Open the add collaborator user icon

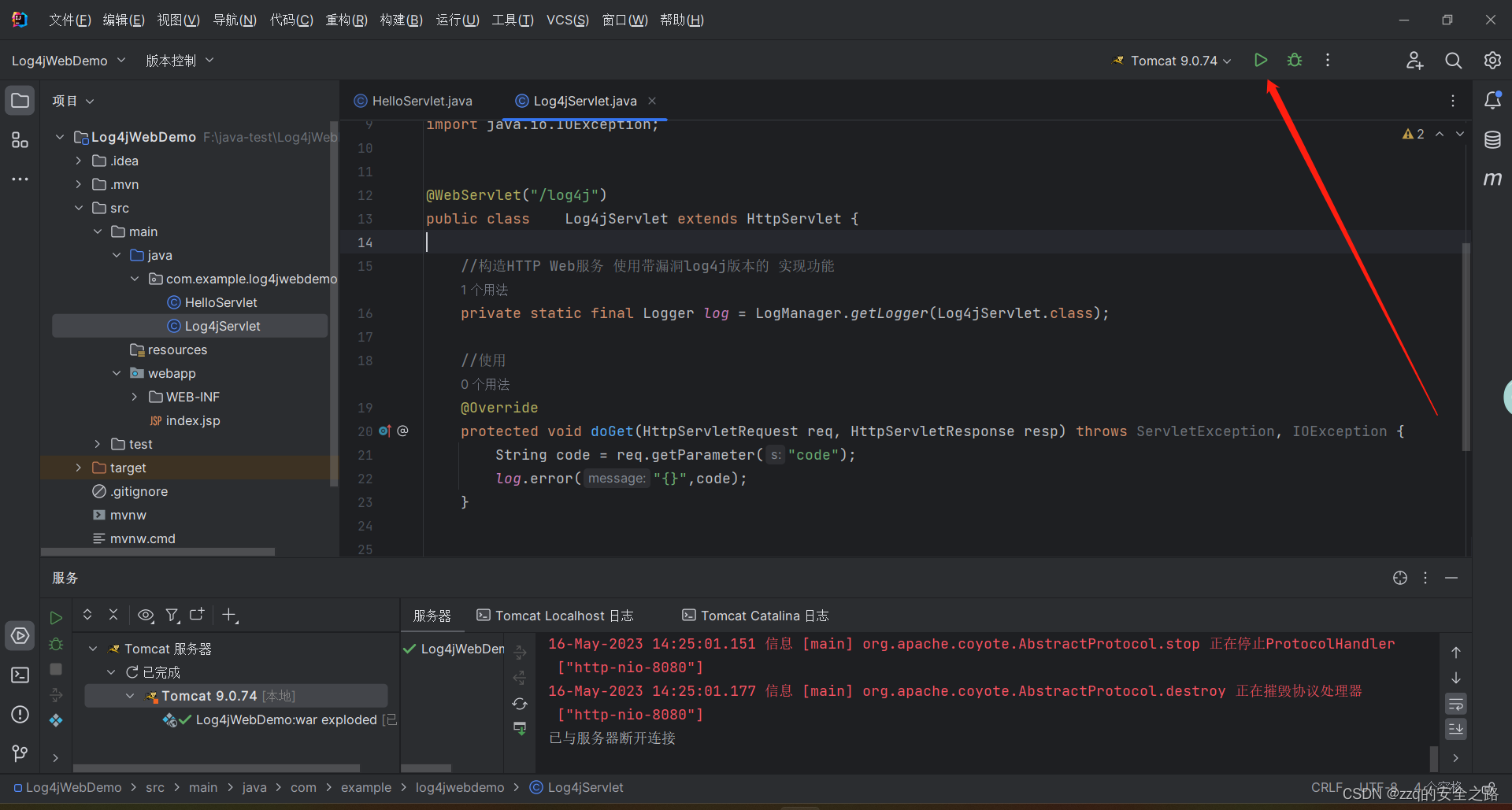click(x=1415, y=60)
